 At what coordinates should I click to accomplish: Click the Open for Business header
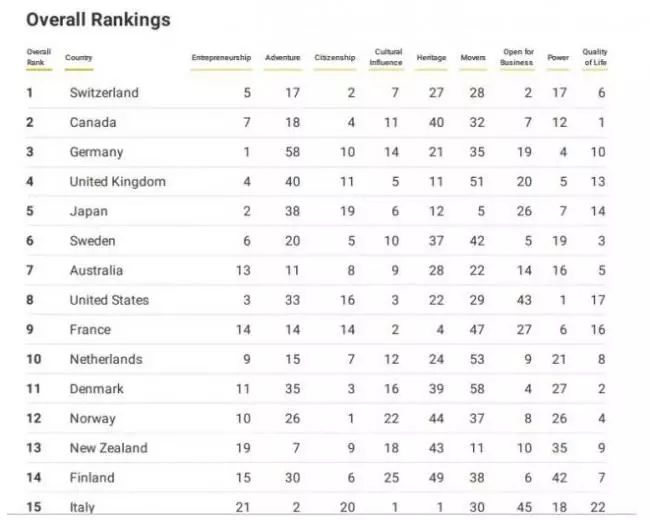click(x=518, y=57)
